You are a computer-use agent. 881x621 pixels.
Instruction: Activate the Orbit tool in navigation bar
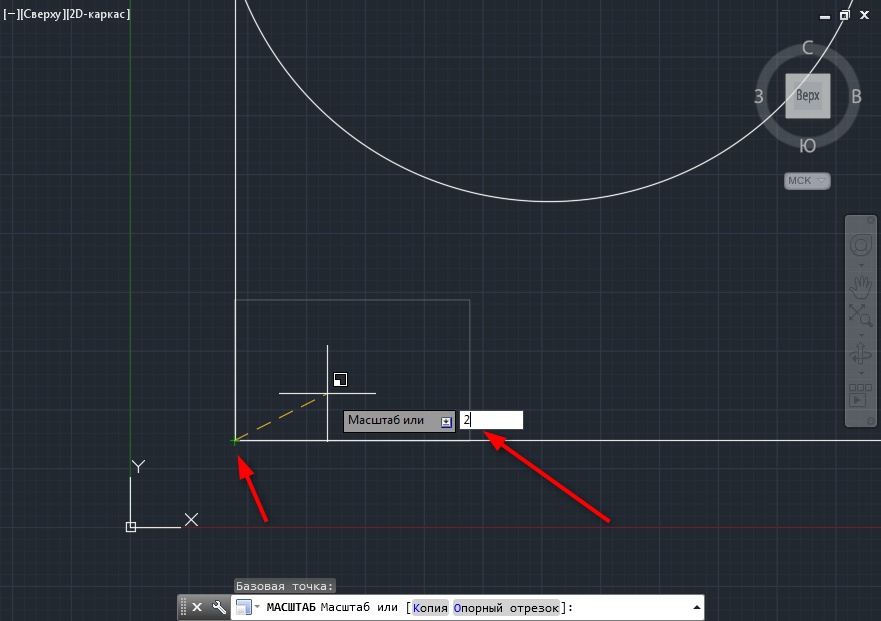point(860,354)
